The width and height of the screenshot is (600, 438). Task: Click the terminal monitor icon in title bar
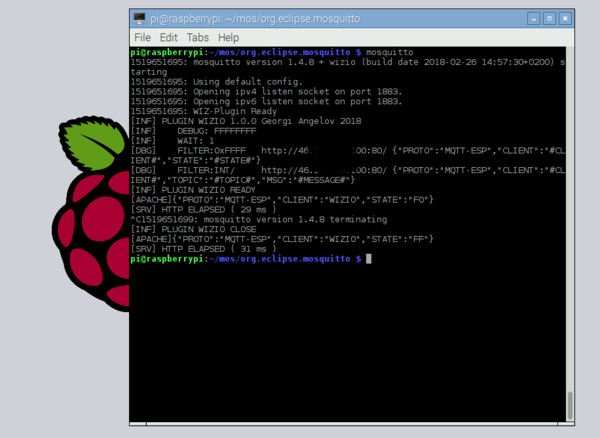click(139, 18)
